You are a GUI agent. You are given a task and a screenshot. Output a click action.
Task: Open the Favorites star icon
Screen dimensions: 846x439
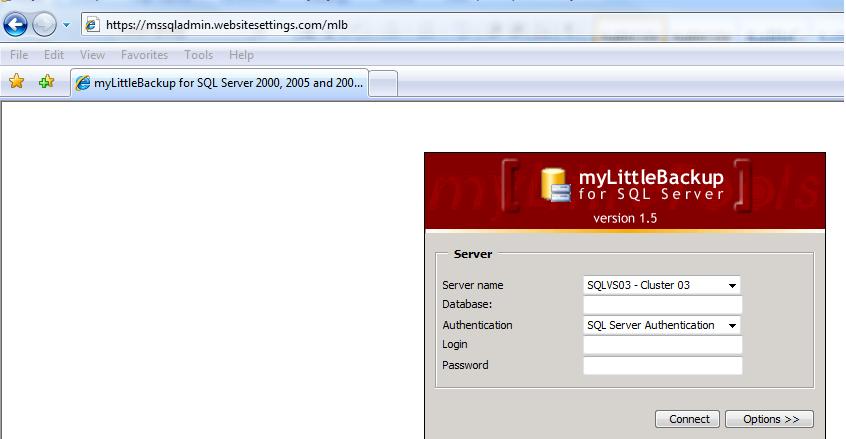click(x=17, y=81)
